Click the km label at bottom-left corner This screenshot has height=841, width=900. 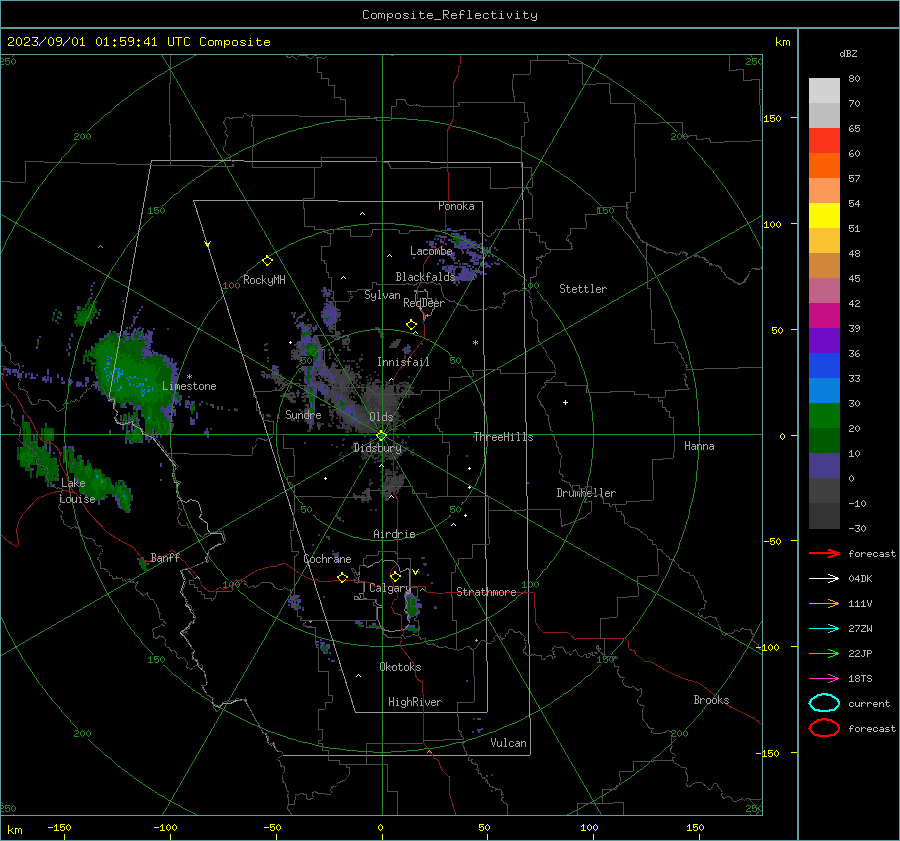click(x=14, y=830)
